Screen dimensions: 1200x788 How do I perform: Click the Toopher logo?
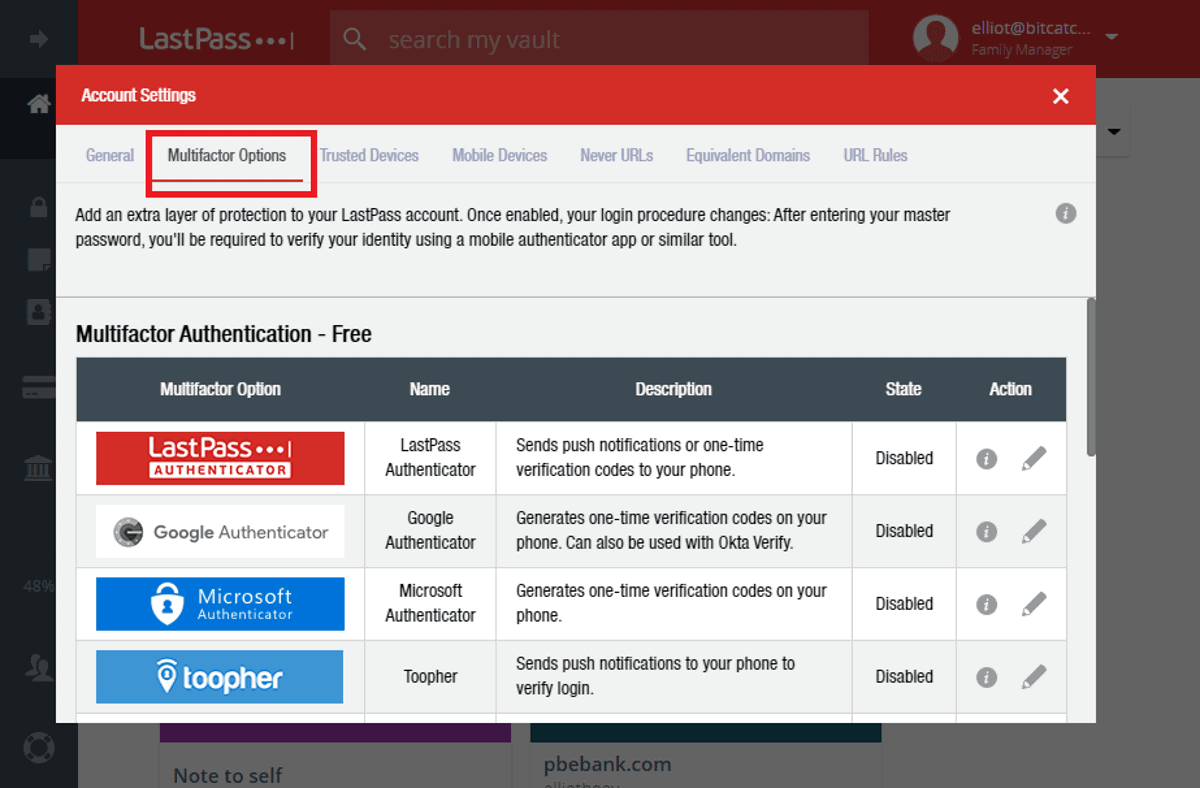pos(220,677)
